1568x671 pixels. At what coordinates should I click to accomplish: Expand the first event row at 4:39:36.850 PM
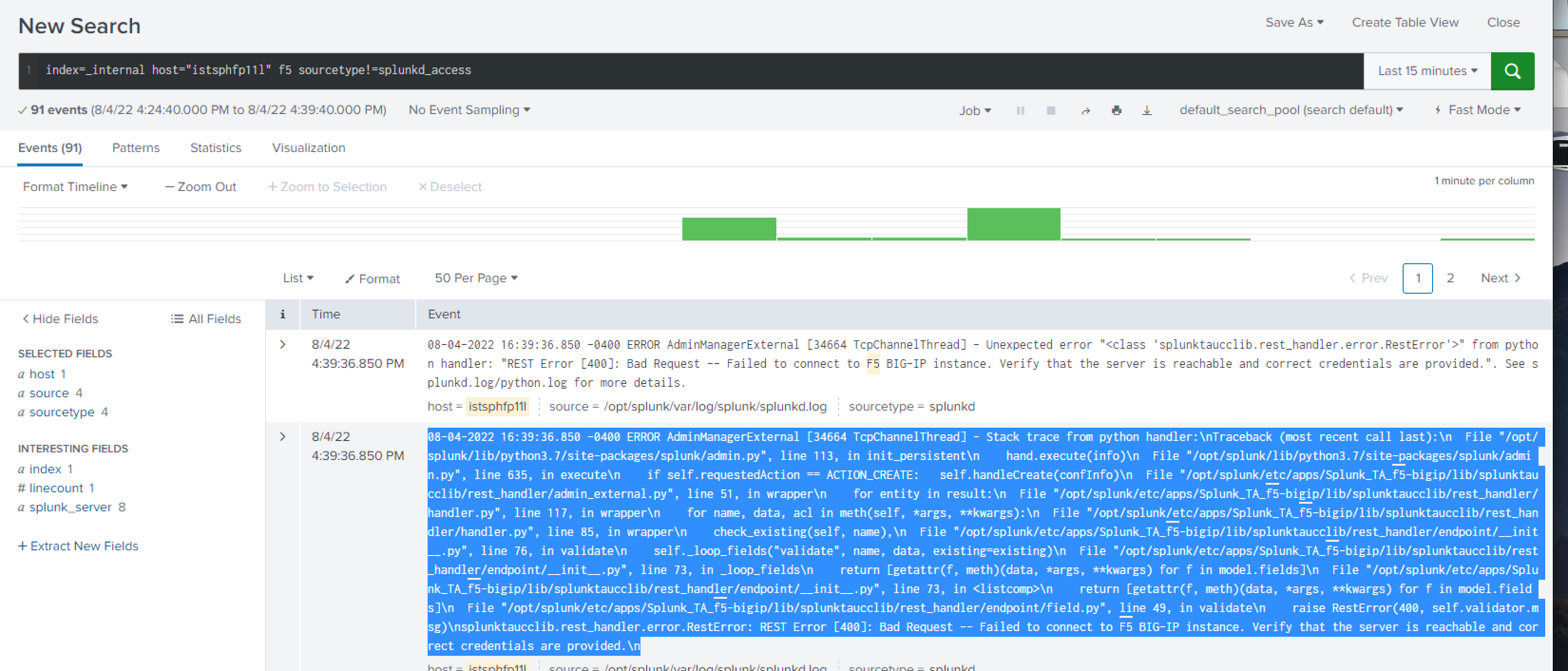(x=282, y=345)
